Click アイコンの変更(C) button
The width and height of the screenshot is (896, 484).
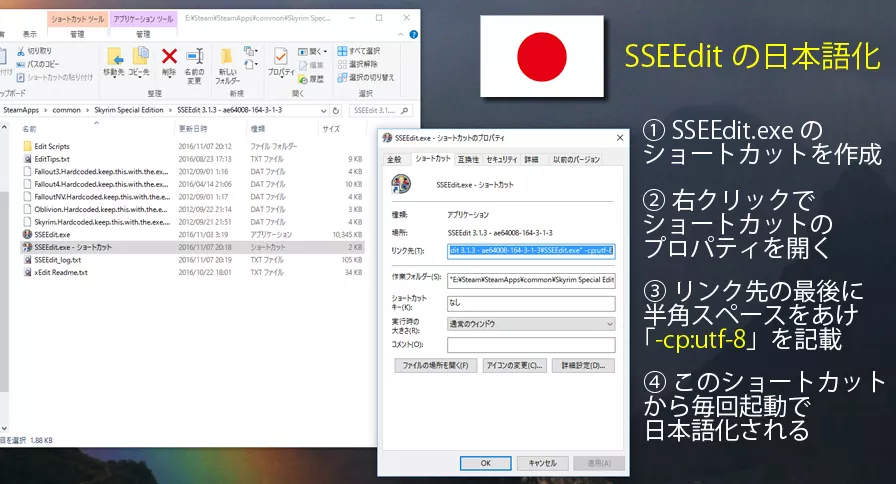click(514, 365)
